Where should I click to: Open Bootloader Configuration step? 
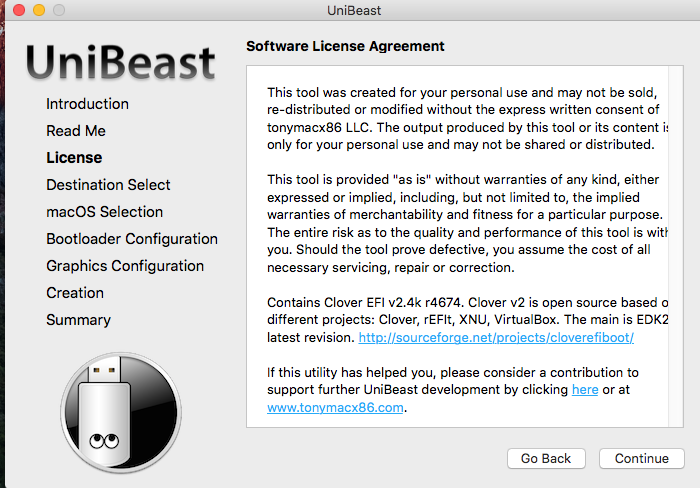[x=132, y=239]
